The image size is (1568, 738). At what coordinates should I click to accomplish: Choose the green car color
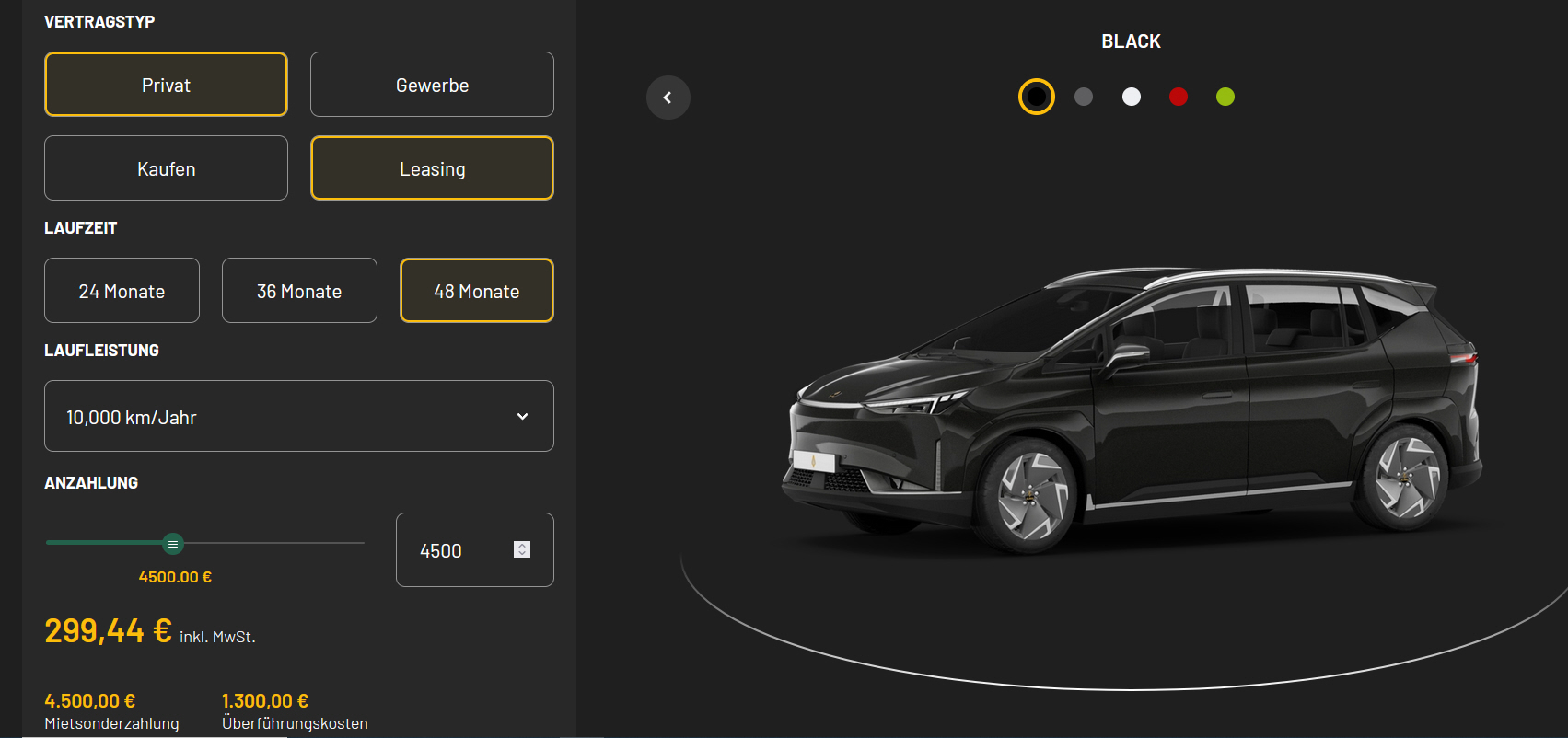[1225, 97]
